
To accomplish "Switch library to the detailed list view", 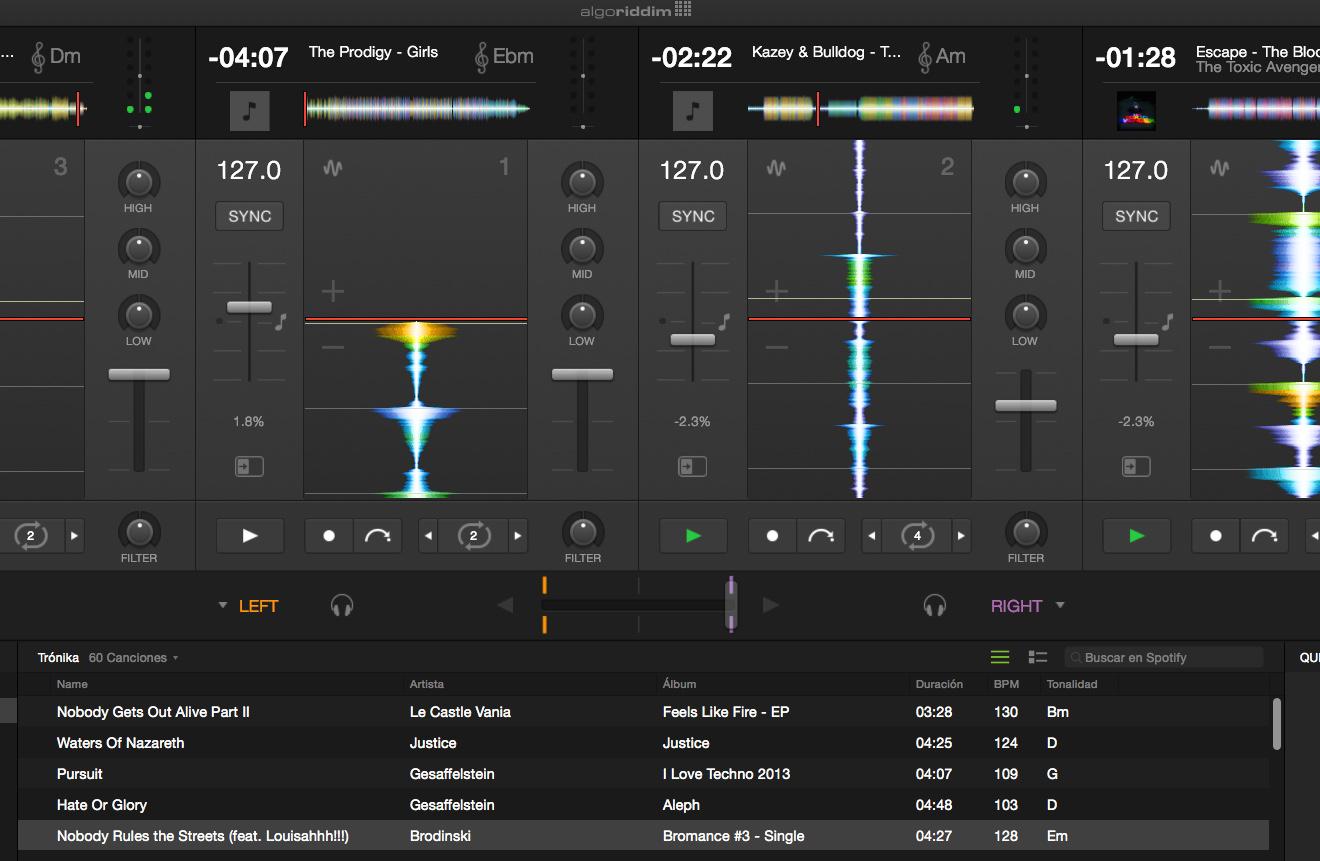I will (x=1038, y=657).
